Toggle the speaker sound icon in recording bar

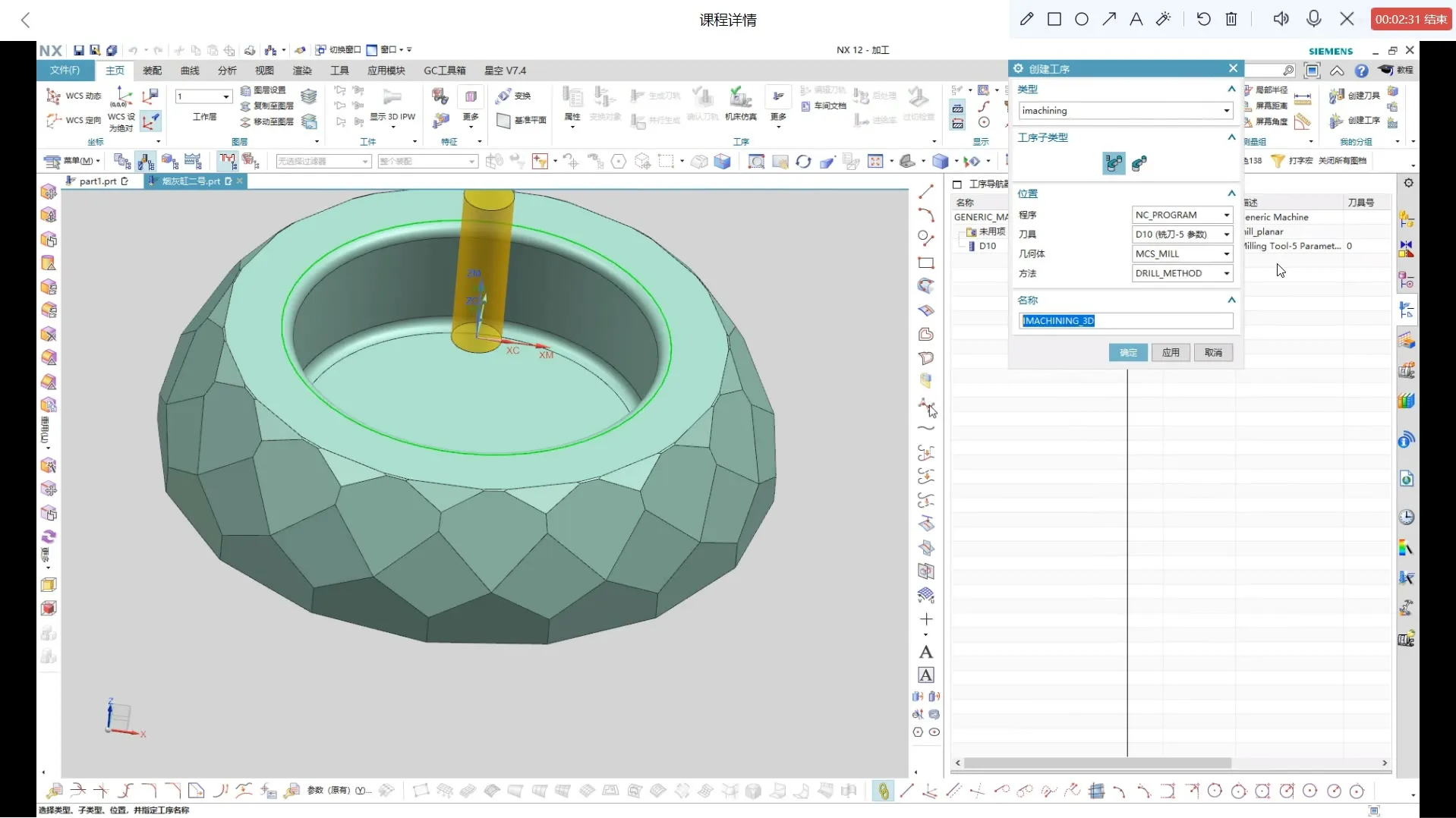click(1281, 19)
